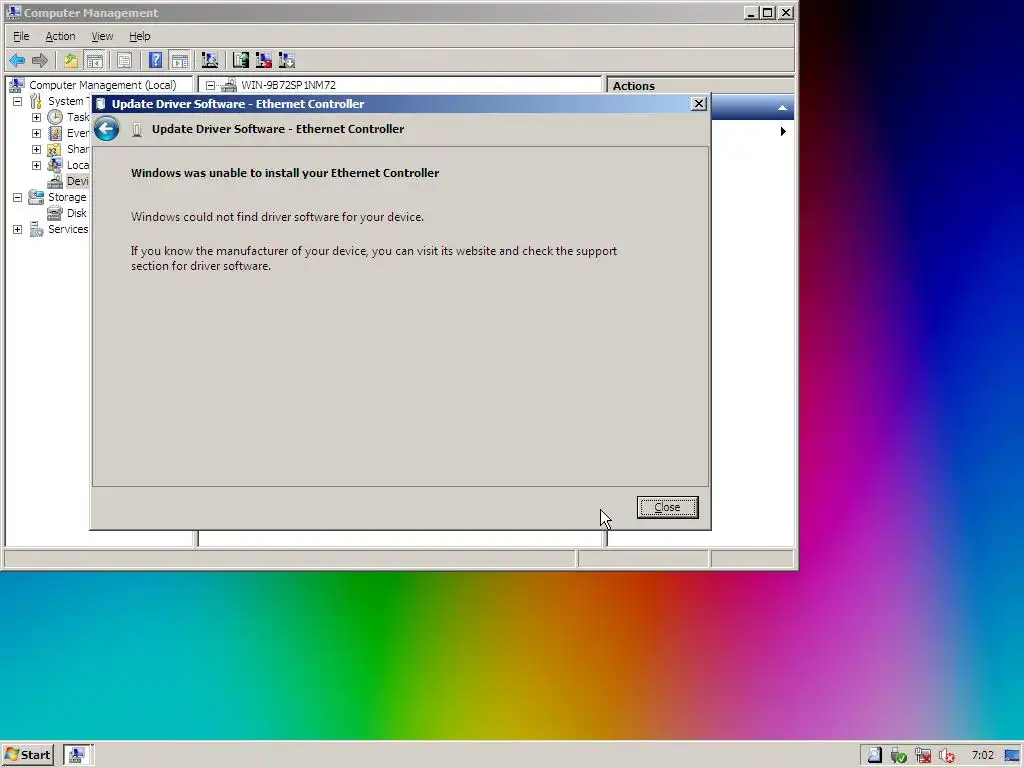The height and width of the screenshot is (768, 1024).
Task: Click the blue back arrow in driver wizard
Action: (x=106, y=129)
